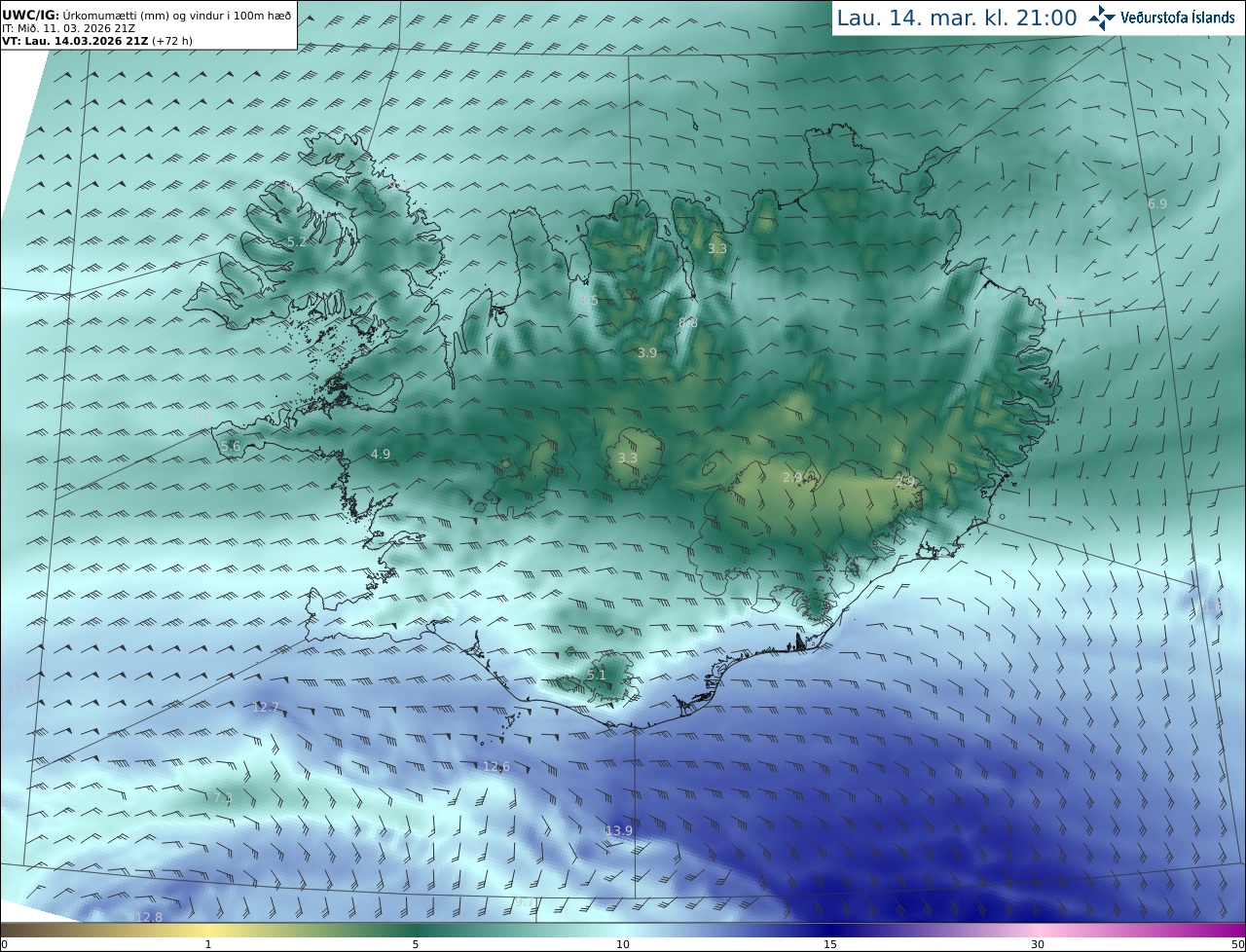Click the 'IT: Mið. 11. 03. 2026 21Z' line
Screen dimensions: 1246x952
(x=68, y=28)
